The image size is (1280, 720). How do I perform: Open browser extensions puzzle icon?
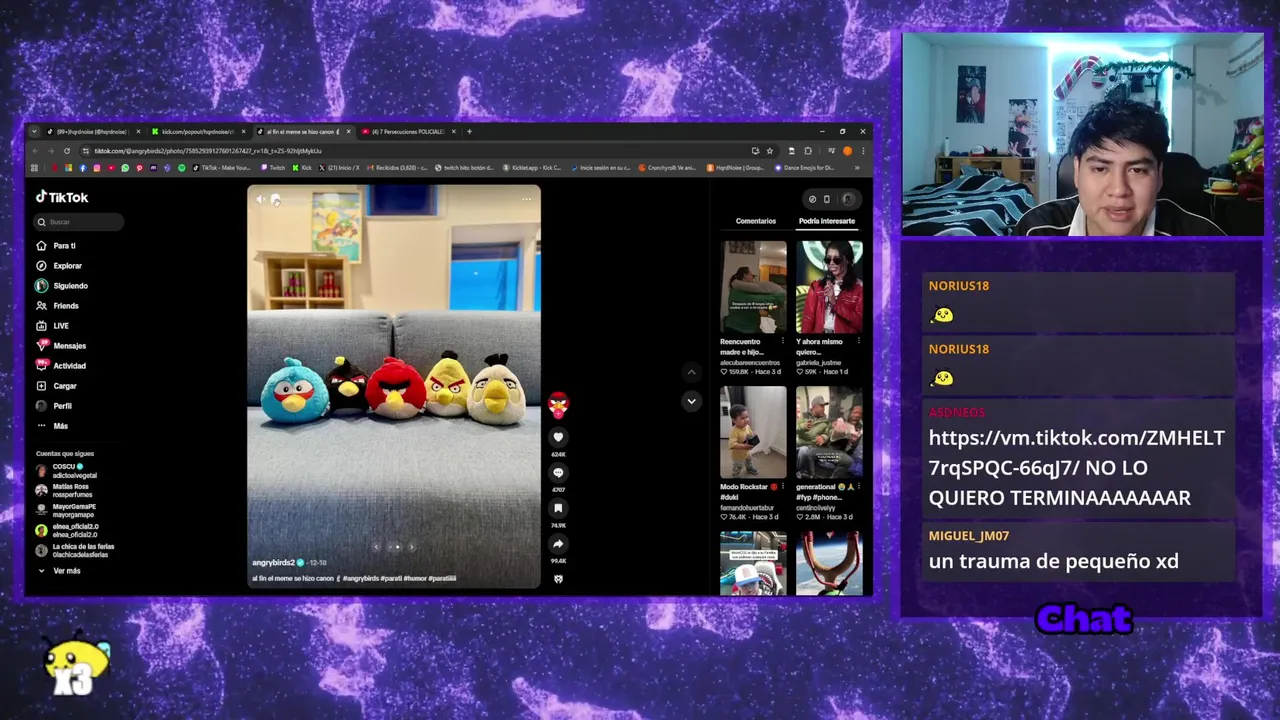click(x=808, y=151)
